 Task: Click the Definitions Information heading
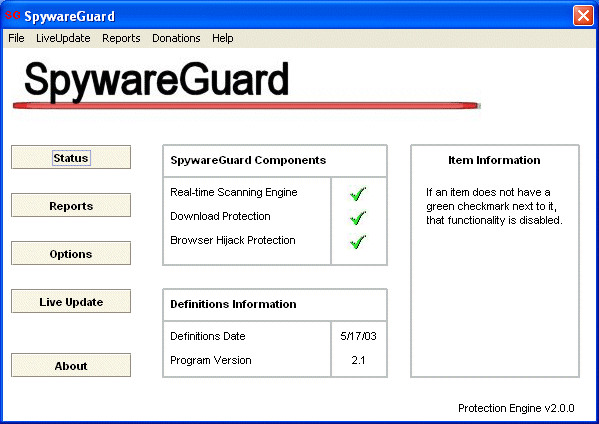(x=233, y=304)
